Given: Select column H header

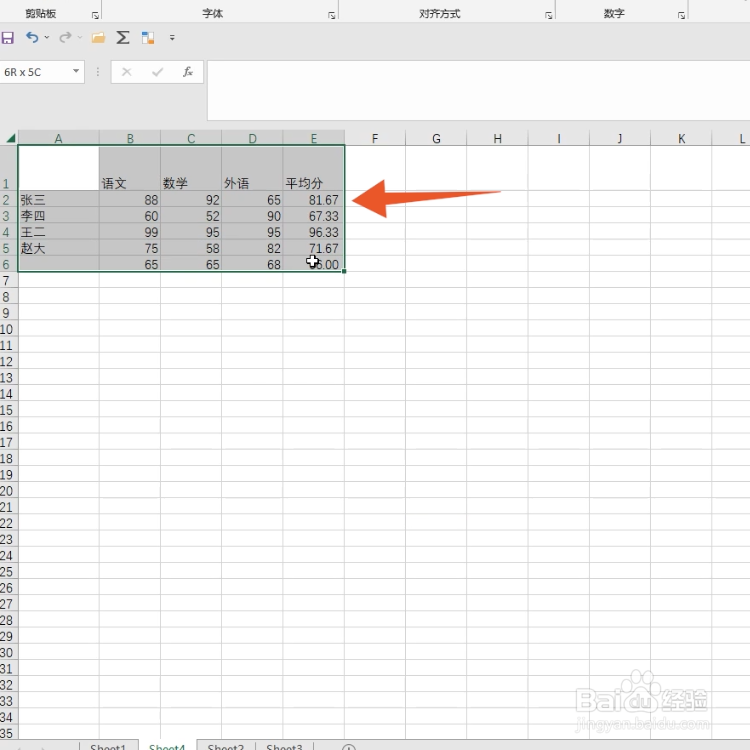Looking at the screenshot, I should click(497, 138).
